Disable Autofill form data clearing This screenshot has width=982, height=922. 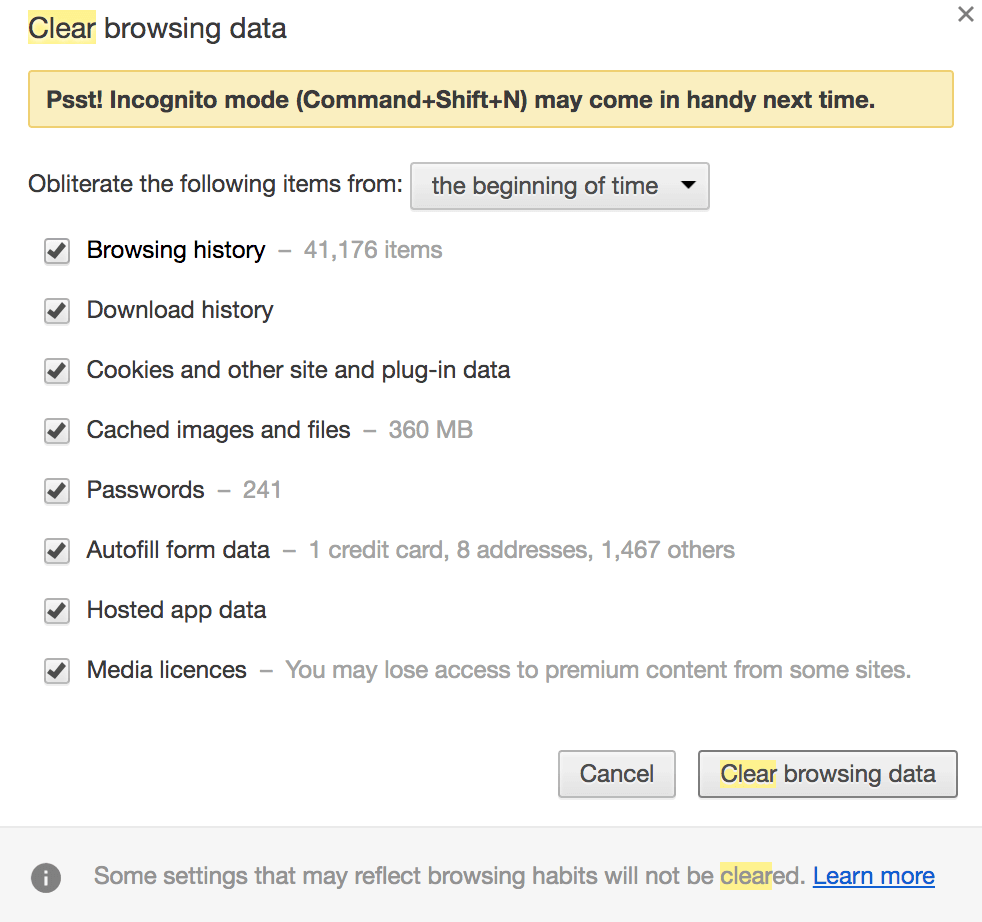click(57, 551)
